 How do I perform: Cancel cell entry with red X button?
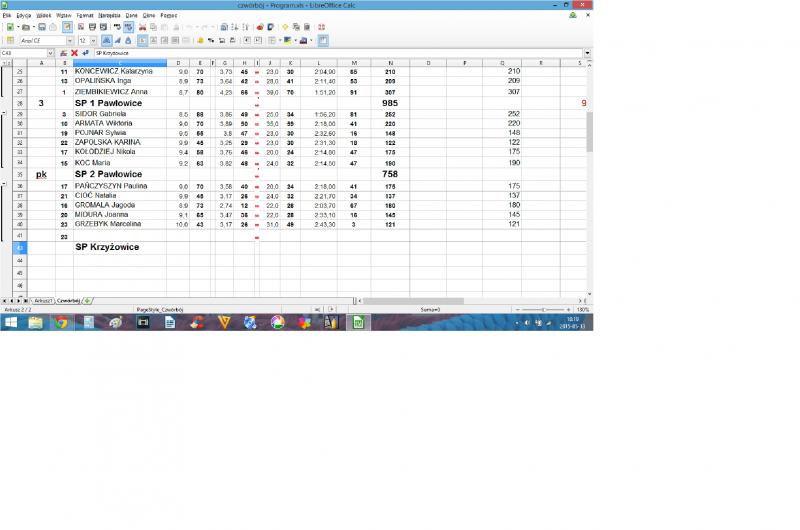click(x=74, y=53)
